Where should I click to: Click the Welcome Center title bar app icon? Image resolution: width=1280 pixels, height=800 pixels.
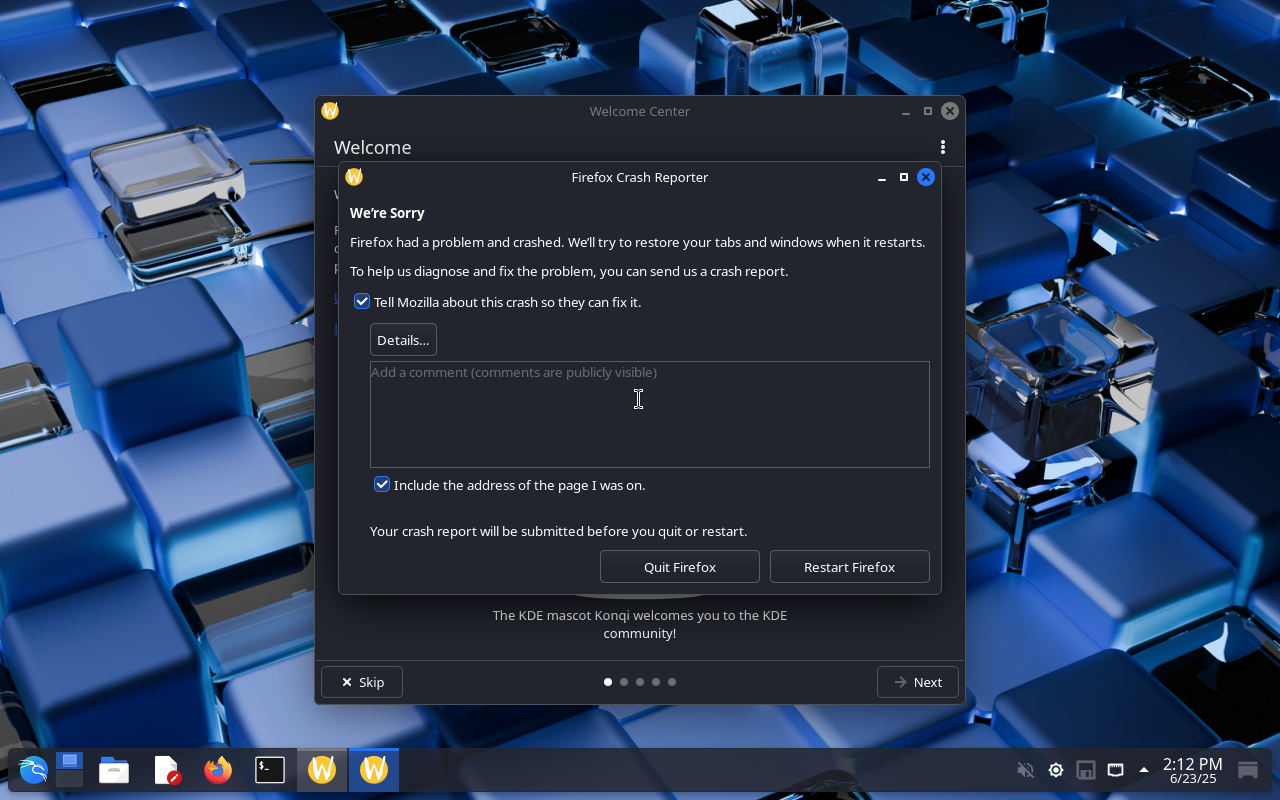coord(330,111)
